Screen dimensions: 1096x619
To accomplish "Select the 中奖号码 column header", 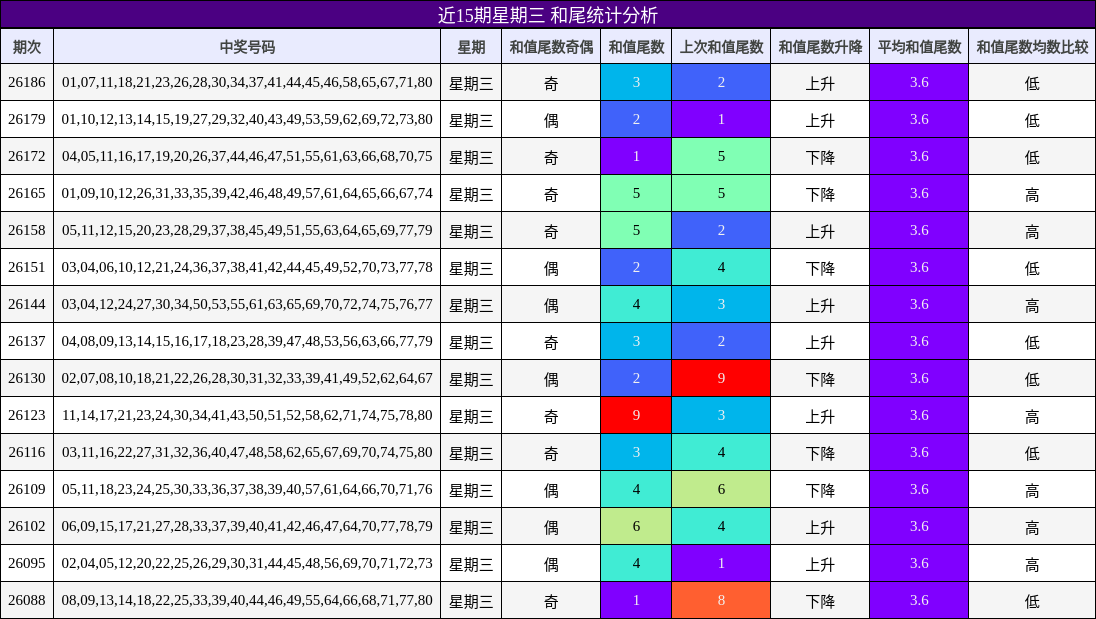I will tap(247, 47).
